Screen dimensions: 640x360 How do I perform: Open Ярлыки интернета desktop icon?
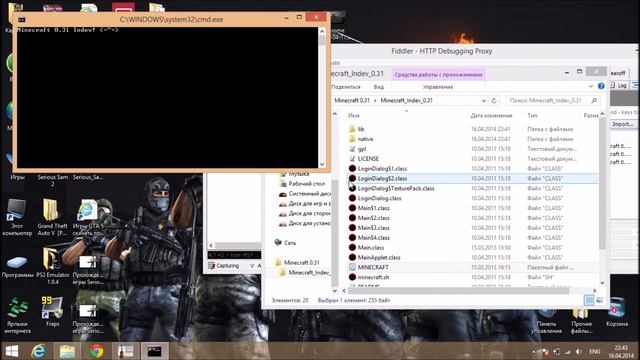pos(17,316)
